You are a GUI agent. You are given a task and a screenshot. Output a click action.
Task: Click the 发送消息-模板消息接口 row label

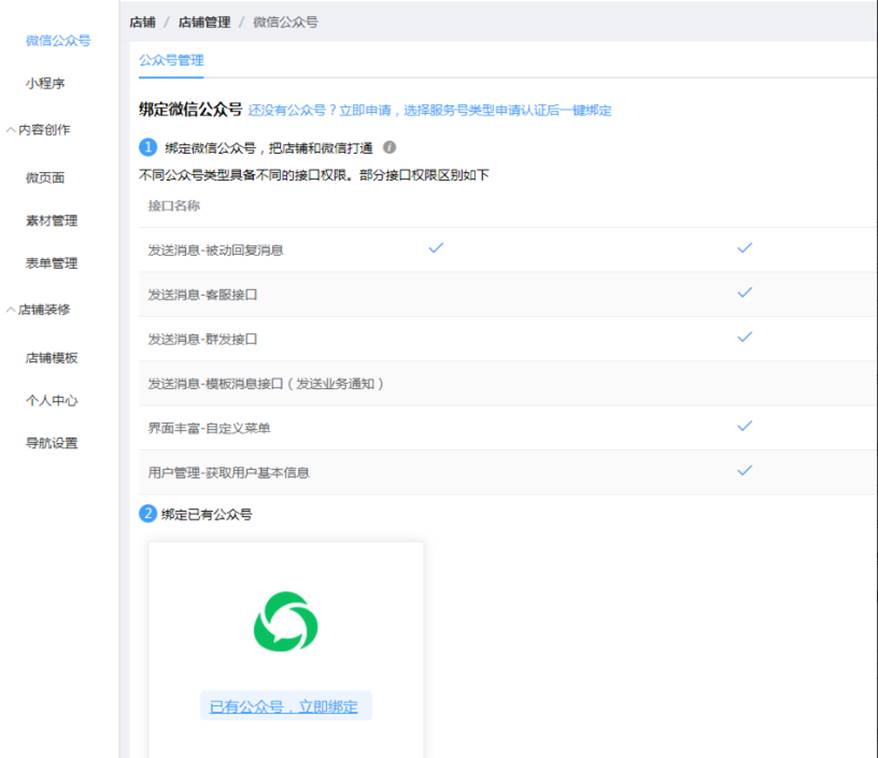[x=266, y=383]
